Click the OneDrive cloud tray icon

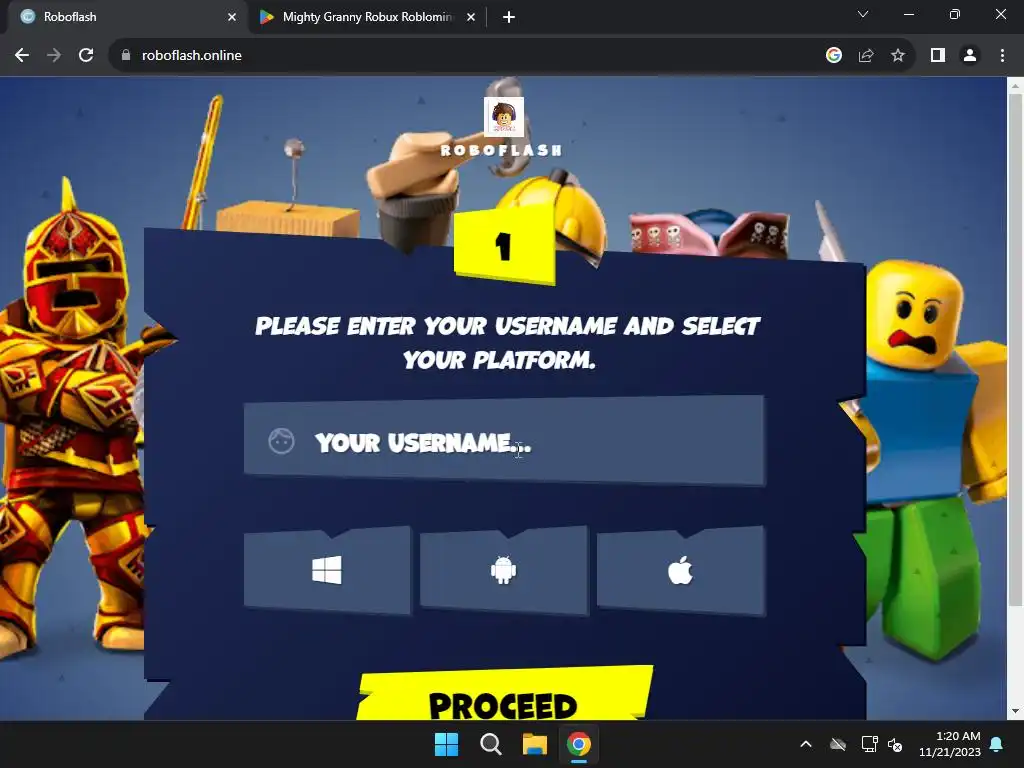point(838,744)
